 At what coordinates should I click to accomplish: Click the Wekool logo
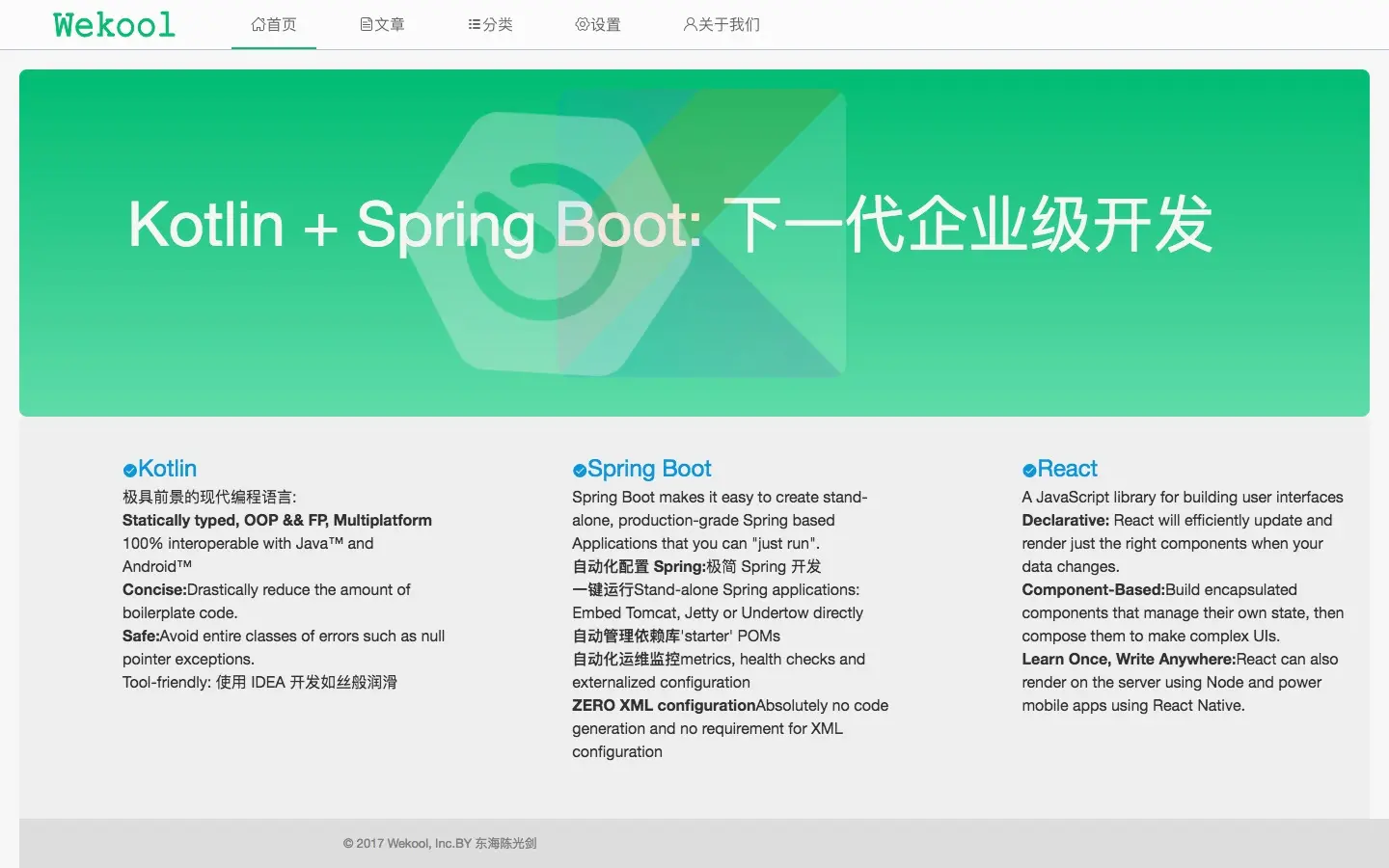(115, 25)
